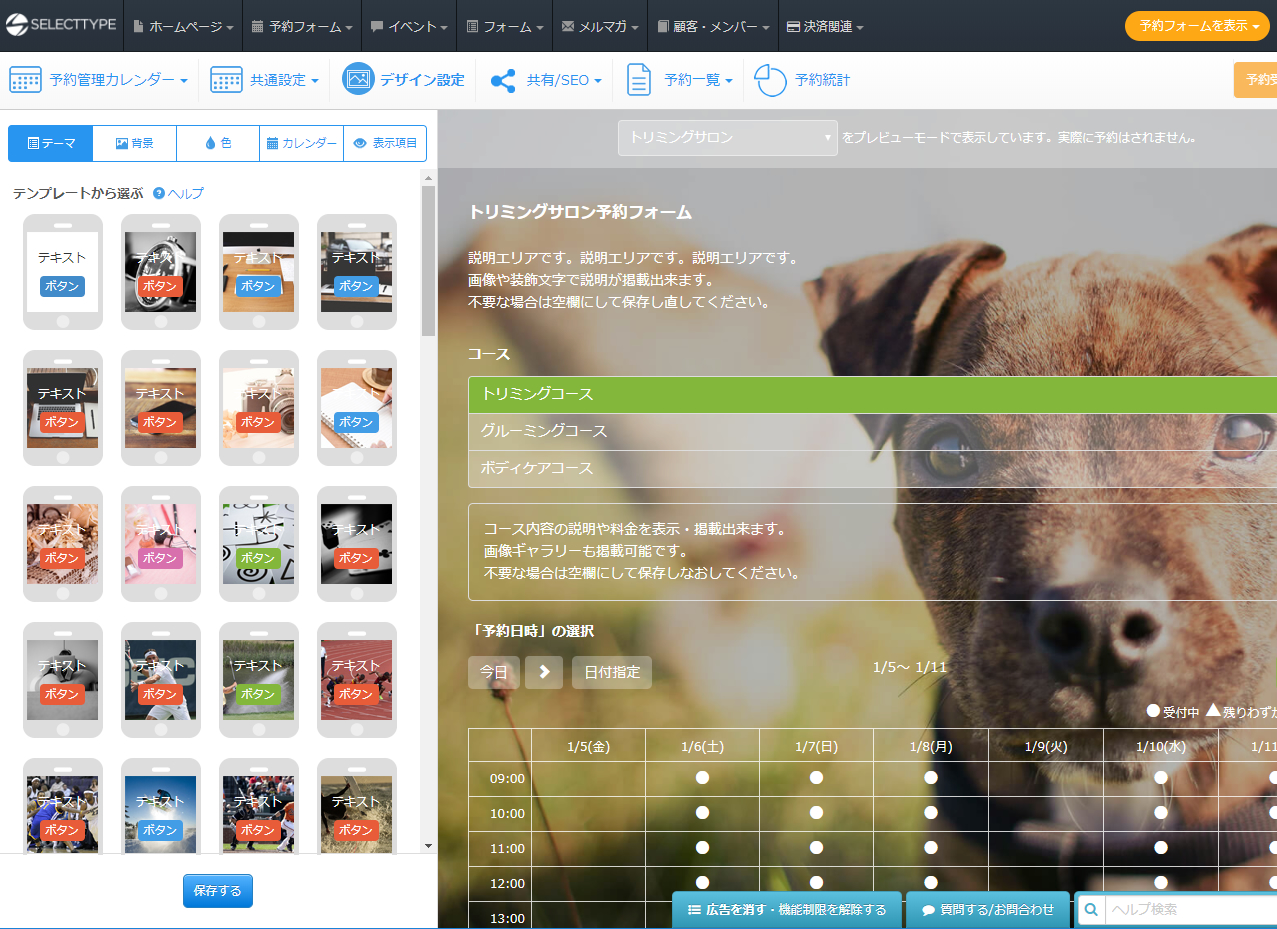Click the reservation list document icon
1277x929 pixels.
click(x=638, y=80)
